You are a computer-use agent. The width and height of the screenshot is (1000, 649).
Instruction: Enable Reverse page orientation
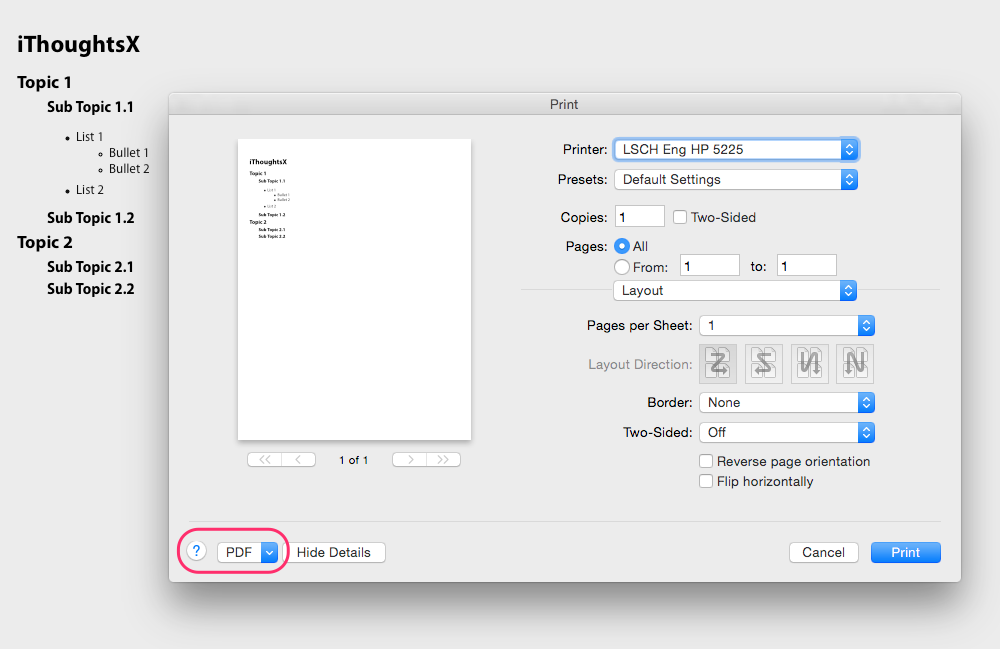pyautogui.click(x=706, y=461)
